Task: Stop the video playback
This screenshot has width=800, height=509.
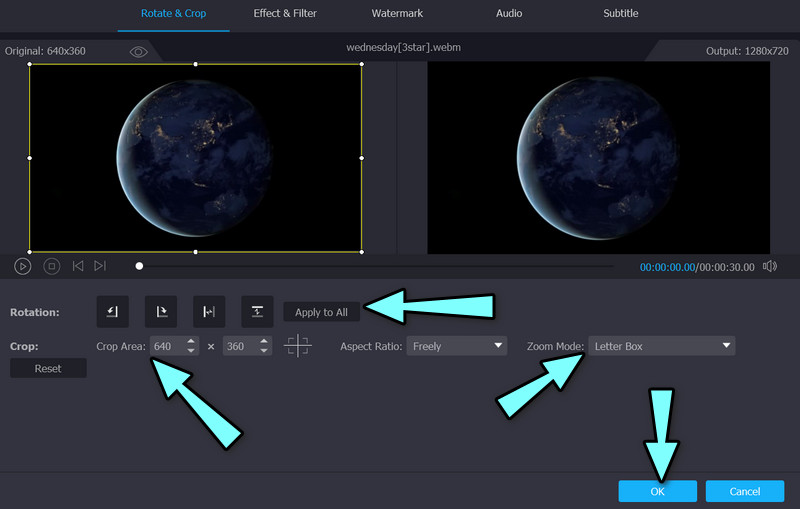Action: [52, 266]
